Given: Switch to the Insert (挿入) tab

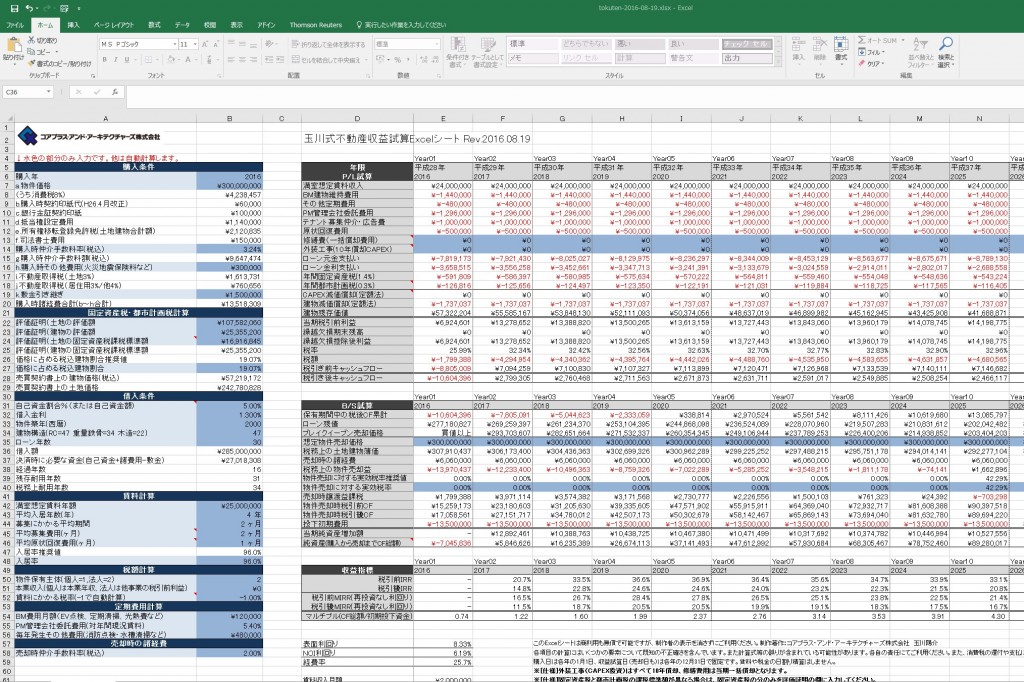Looking at the screenshot, I should pos(73,25).
